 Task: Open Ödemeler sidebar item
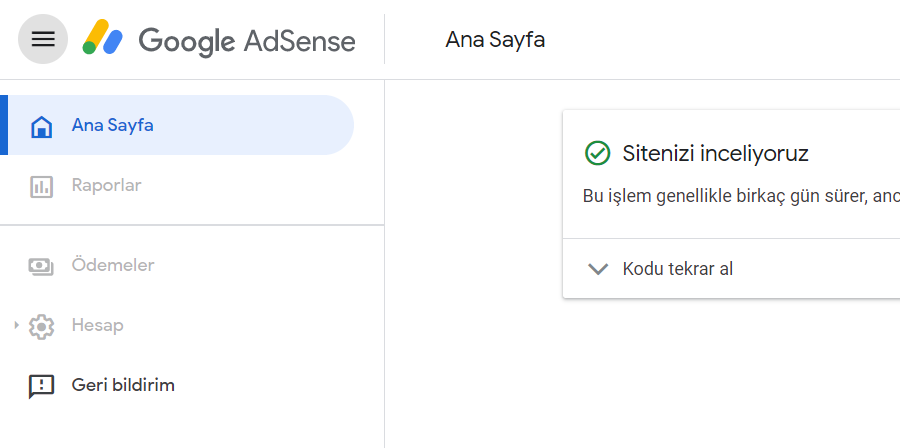177,265
